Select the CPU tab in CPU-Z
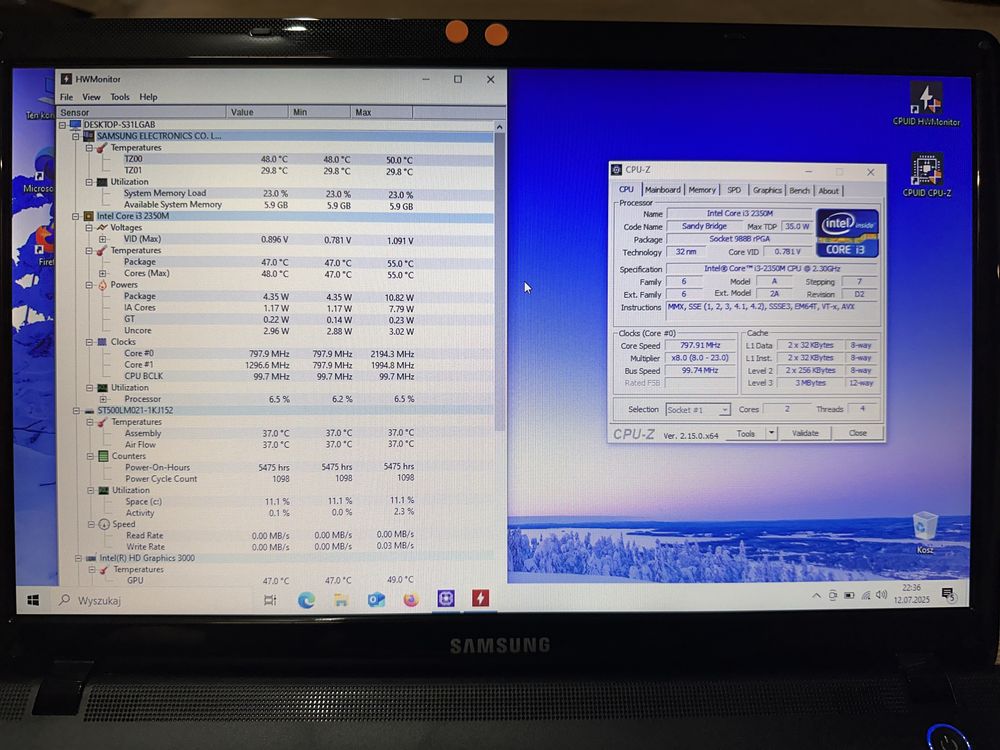This screenshot has width=1000, height=750. point(626,189)
